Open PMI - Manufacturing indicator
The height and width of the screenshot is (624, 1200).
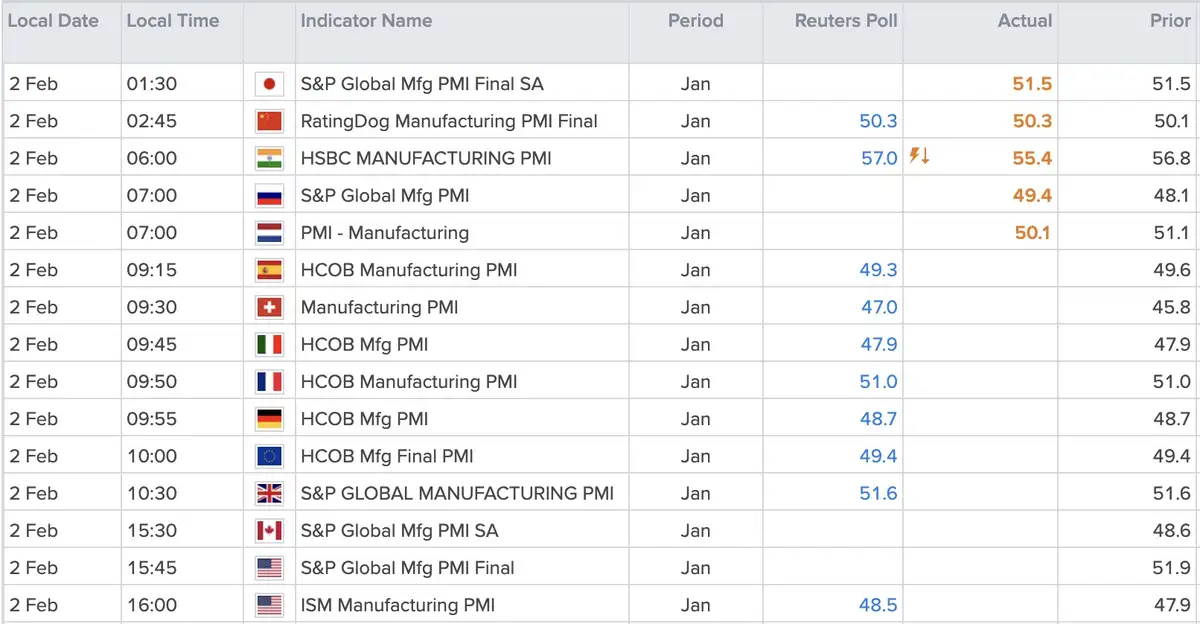(x=385, y=233)
